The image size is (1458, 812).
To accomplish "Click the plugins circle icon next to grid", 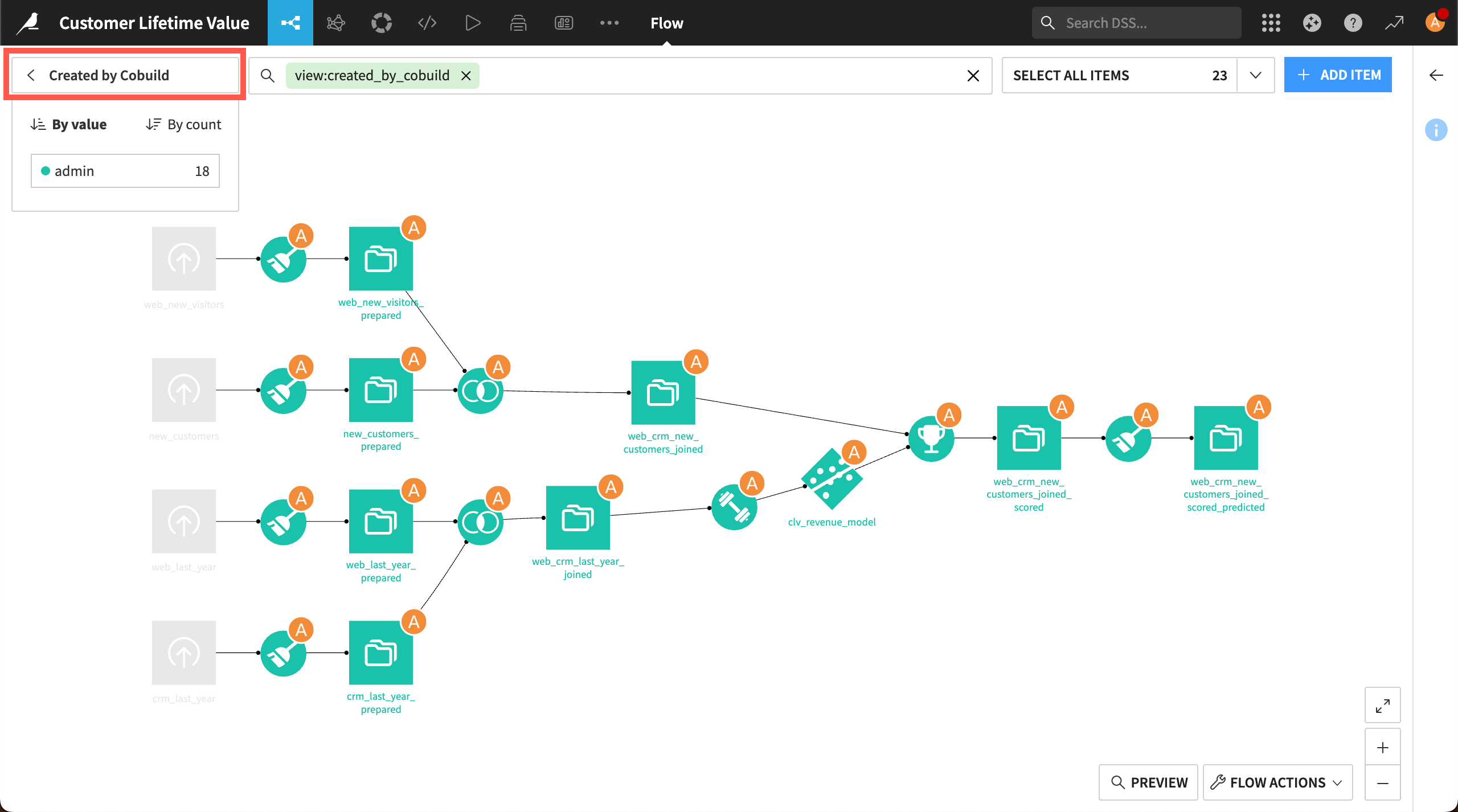I will coord(1312,23).
